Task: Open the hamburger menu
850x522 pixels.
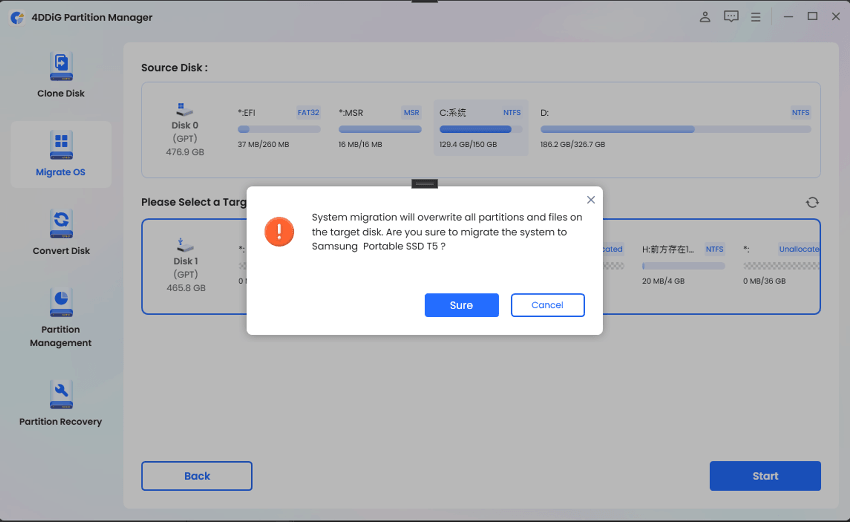Action: [x=756, y=17]
